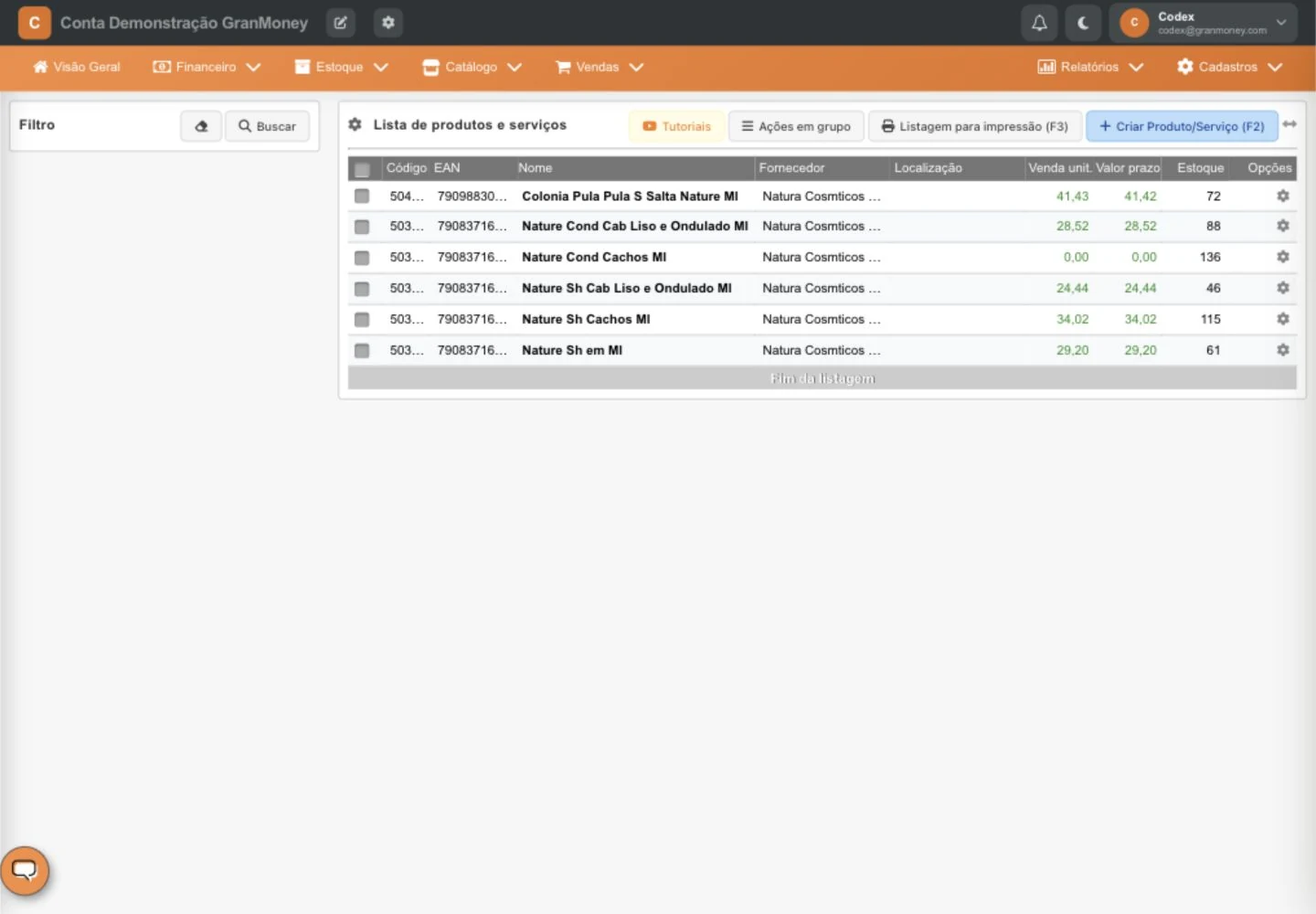This screenshot has width=1316, height=914.
Task: Expand the Financeiro menu
Action: (207, 67)
